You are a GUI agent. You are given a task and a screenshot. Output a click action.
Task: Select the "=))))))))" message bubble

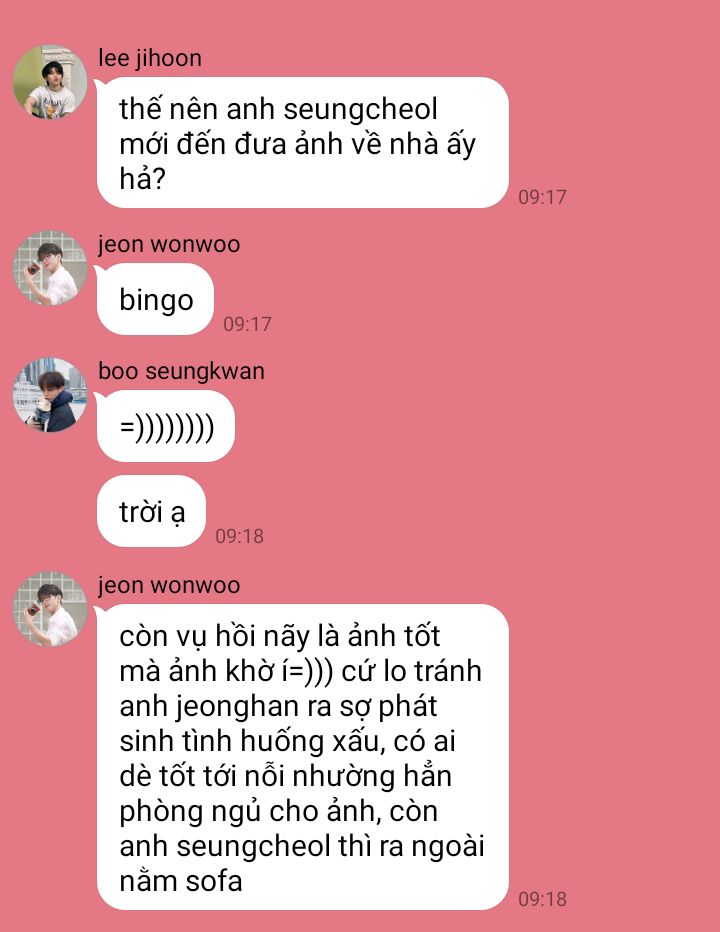[166, 426]
